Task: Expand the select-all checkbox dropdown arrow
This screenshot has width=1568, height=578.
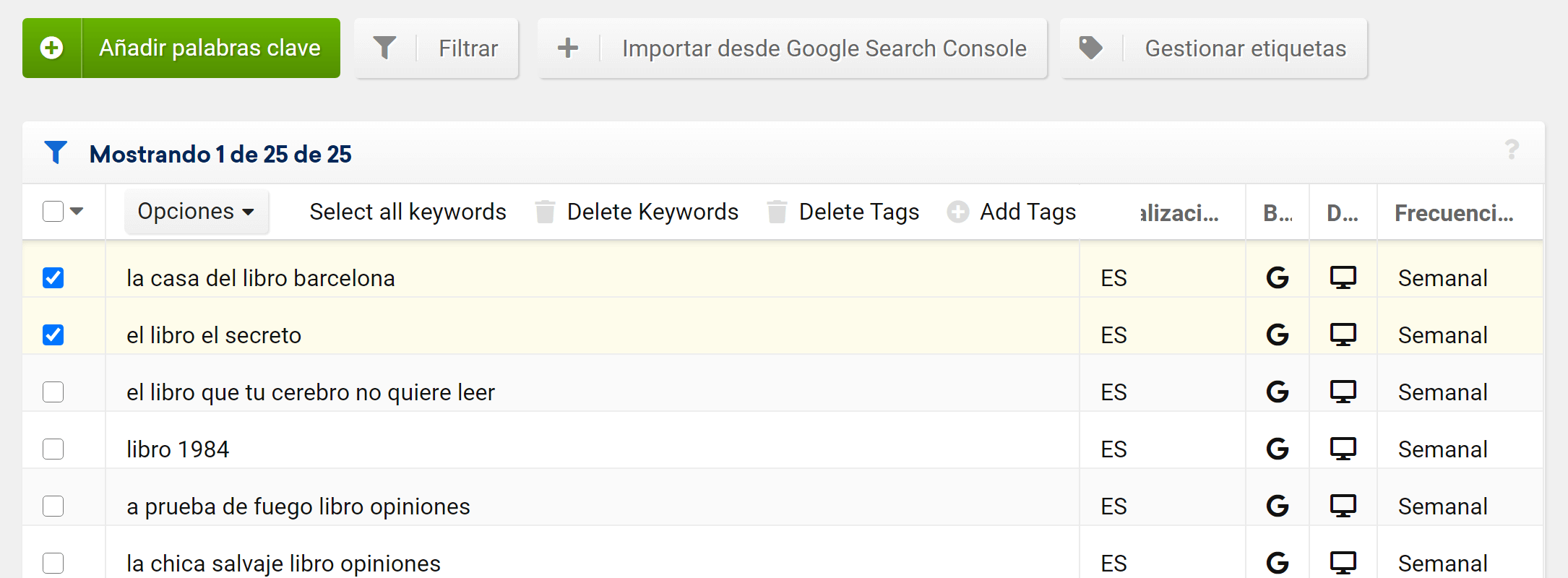Action: pos(77,212)
